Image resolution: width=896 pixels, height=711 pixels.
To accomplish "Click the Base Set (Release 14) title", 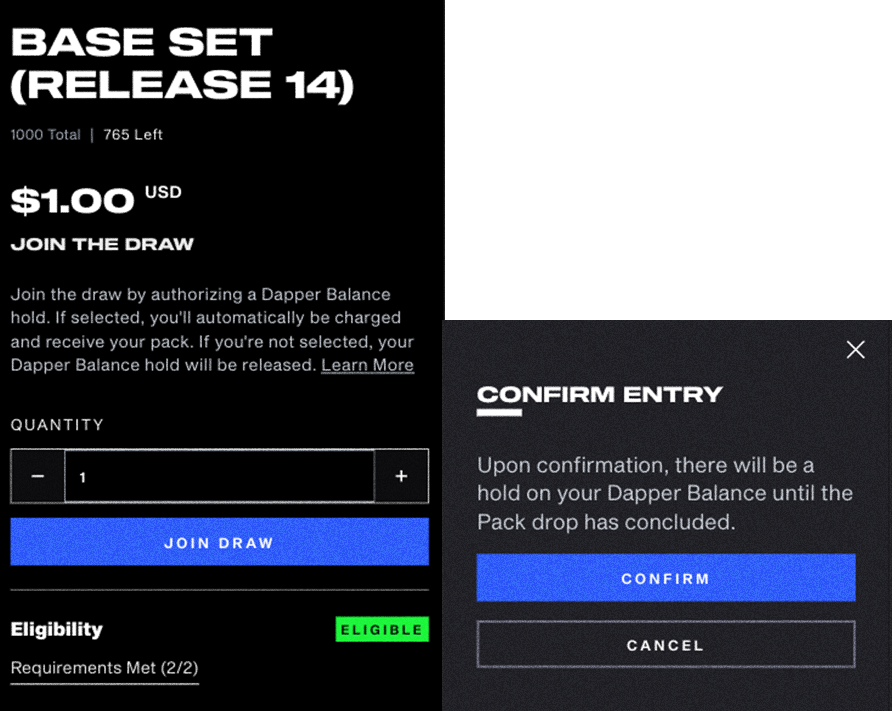I will [182, 64].
